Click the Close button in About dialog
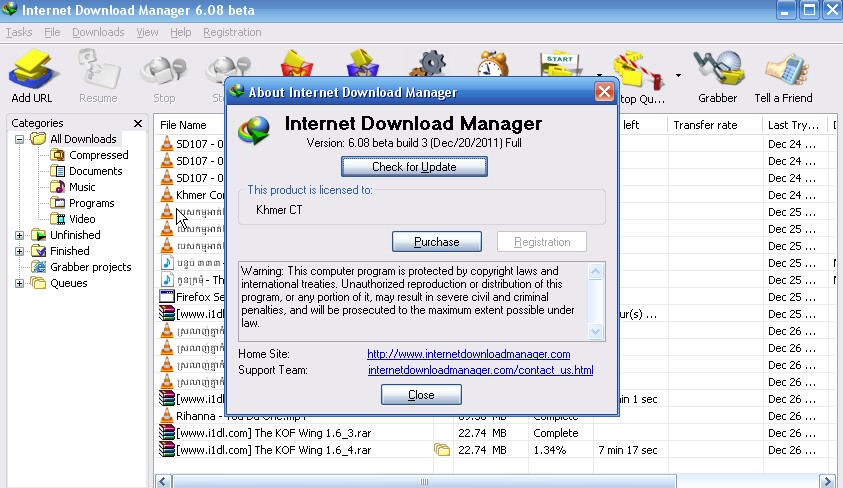Viewport: 843px width, 488px height. tap(421, 395)
